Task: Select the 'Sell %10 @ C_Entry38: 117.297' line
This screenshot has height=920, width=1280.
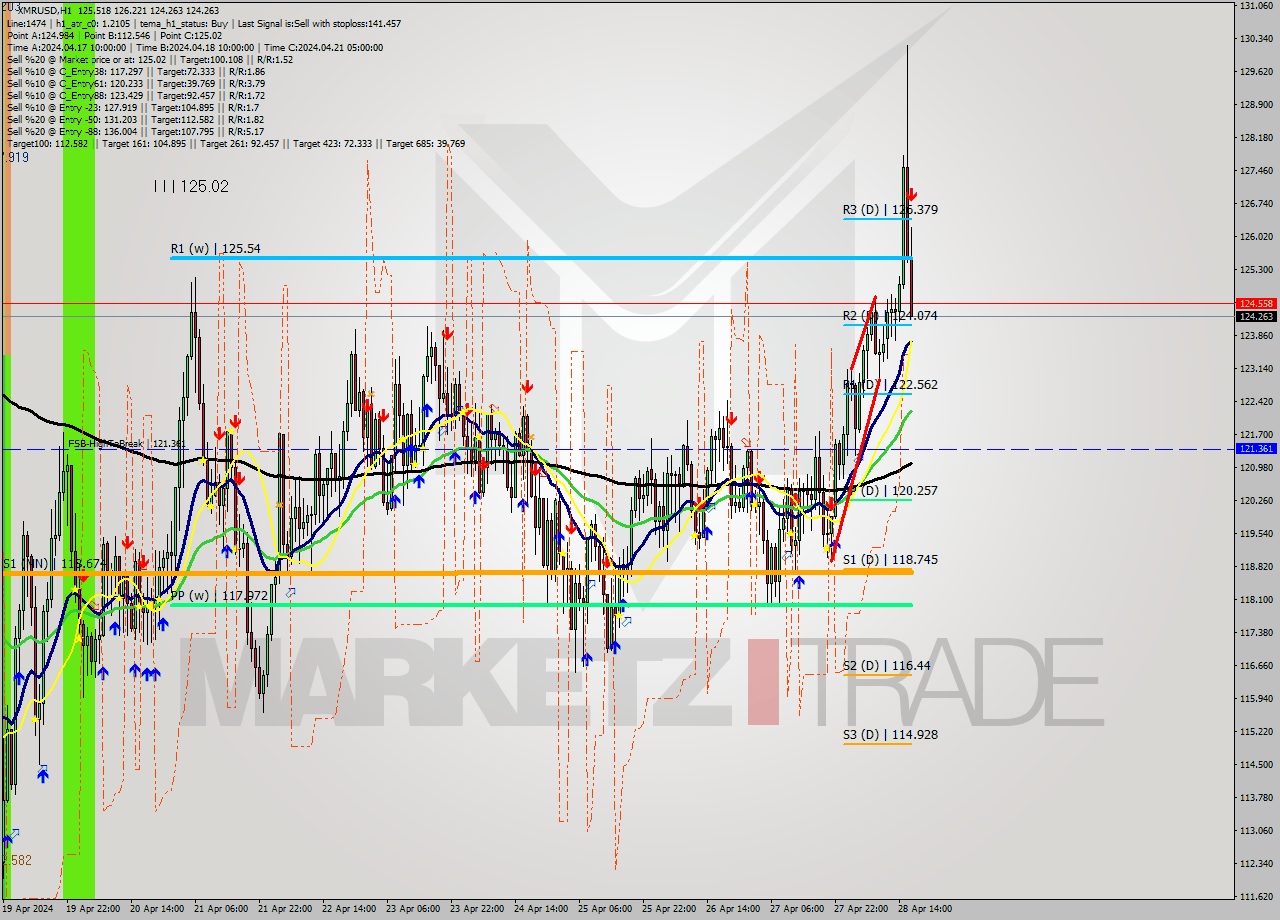Action: coord(136,71)
